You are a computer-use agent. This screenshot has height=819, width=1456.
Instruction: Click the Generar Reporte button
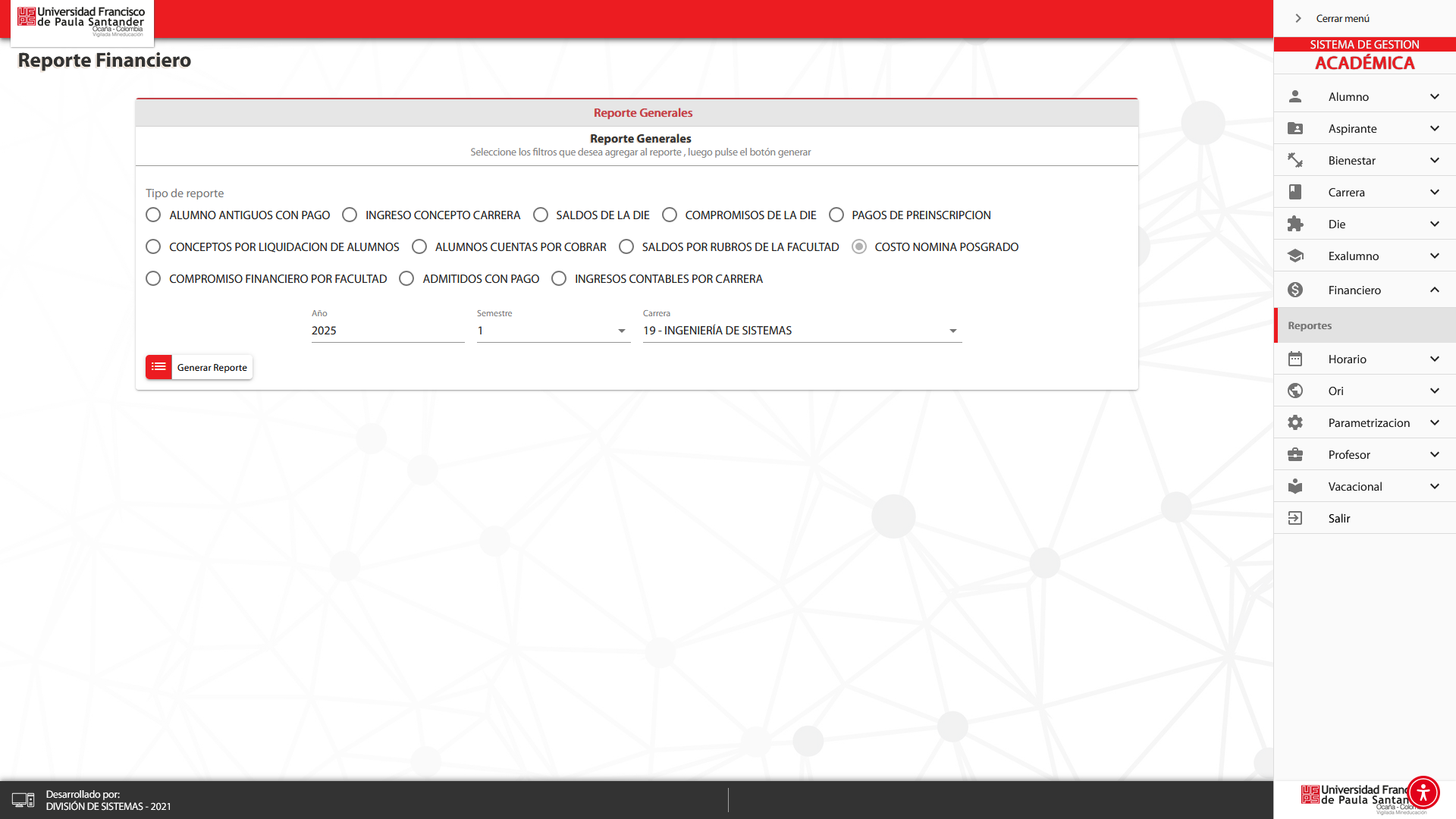pyautogui.click(x=199, y=367)
